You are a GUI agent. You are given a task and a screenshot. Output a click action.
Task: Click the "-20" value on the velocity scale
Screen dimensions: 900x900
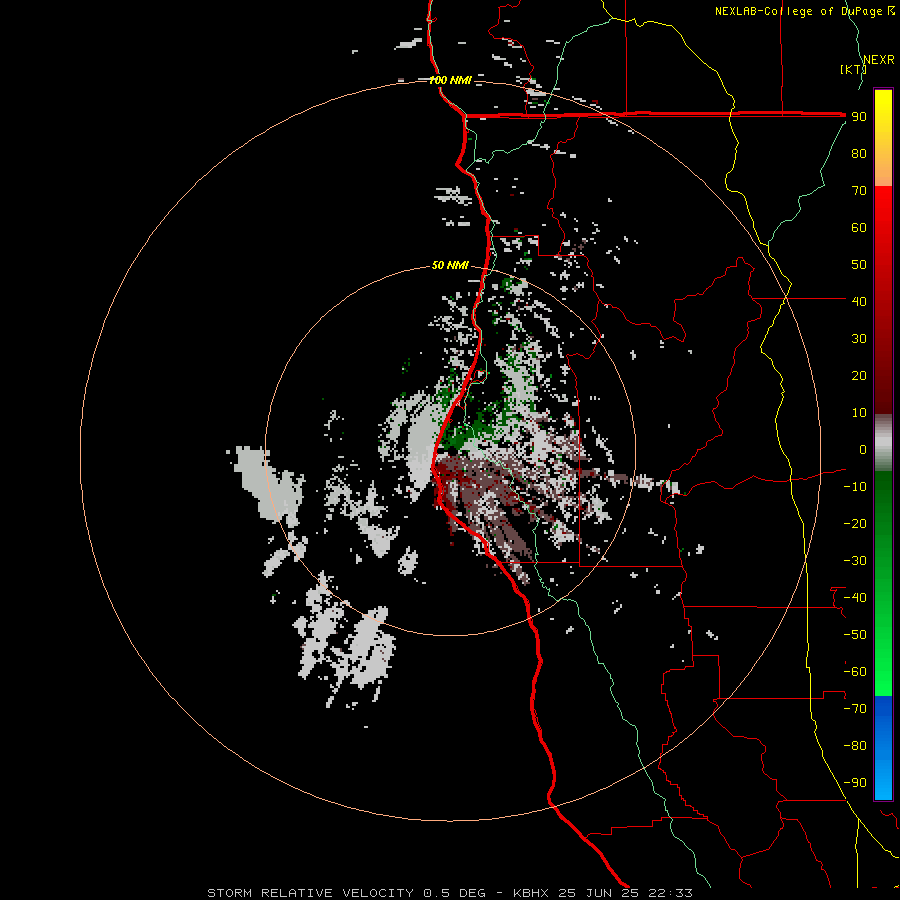pos(855,524)
